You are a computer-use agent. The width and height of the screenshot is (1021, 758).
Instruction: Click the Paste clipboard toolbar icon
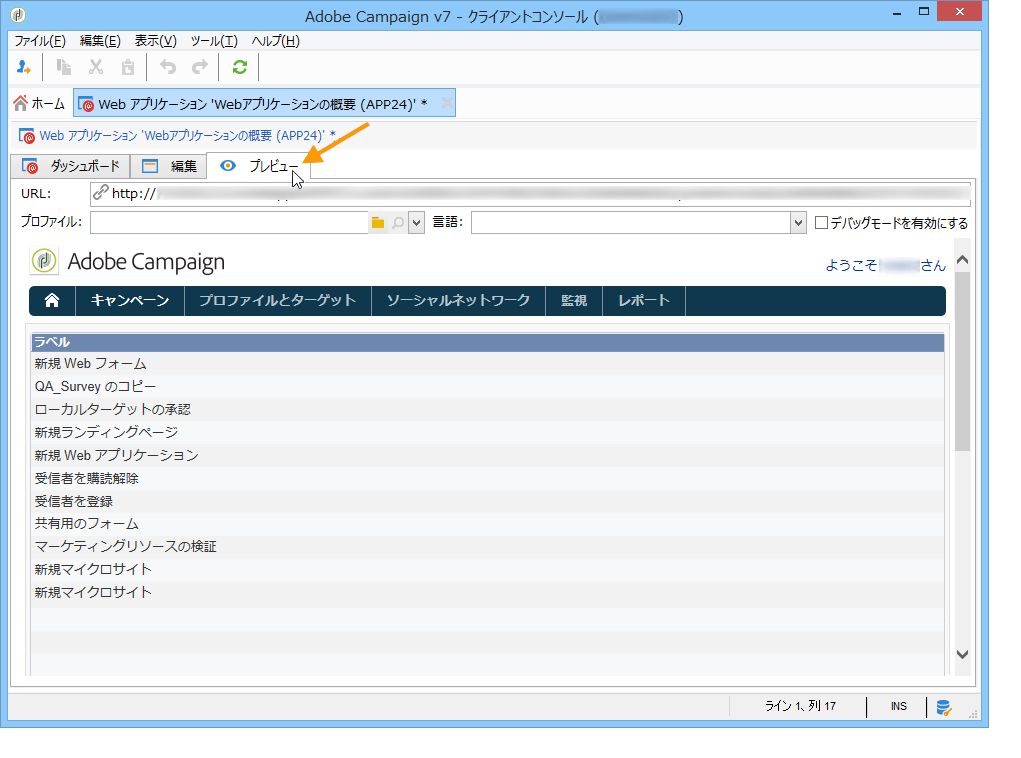click(128, 67)
